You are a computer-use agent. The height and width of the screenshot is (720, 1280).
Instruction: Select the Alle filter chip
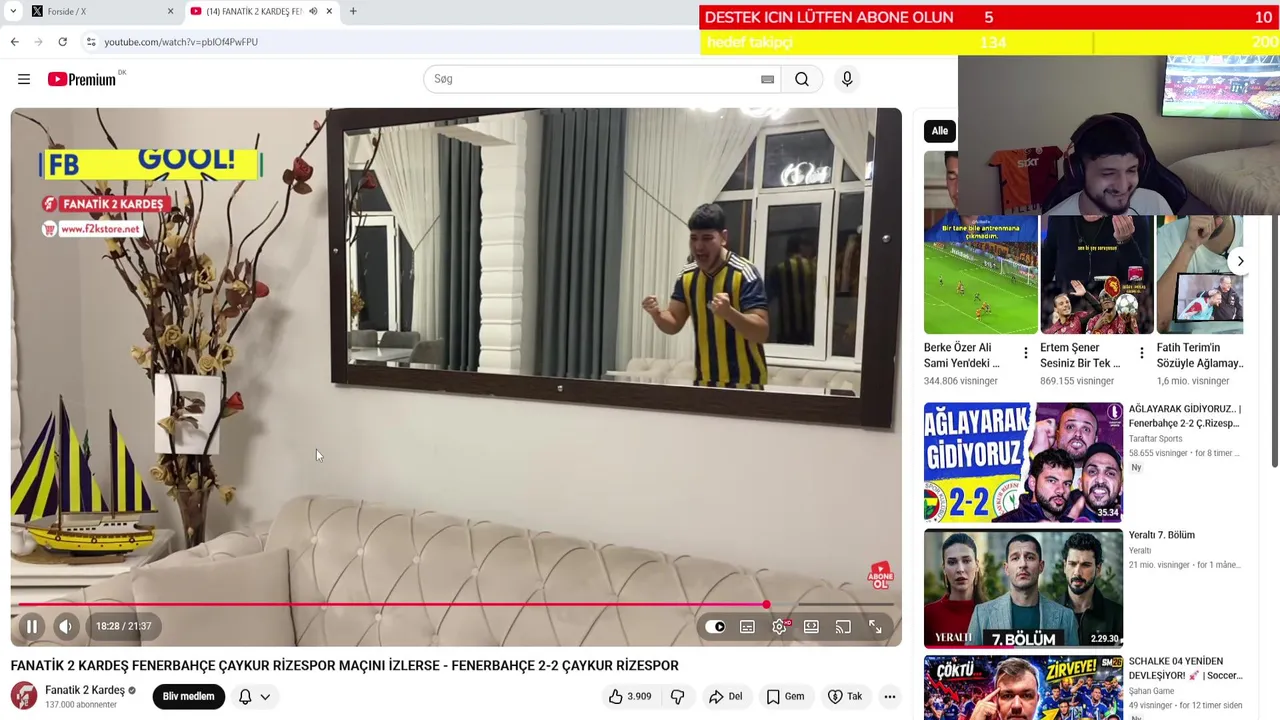(x=940, y=131)
